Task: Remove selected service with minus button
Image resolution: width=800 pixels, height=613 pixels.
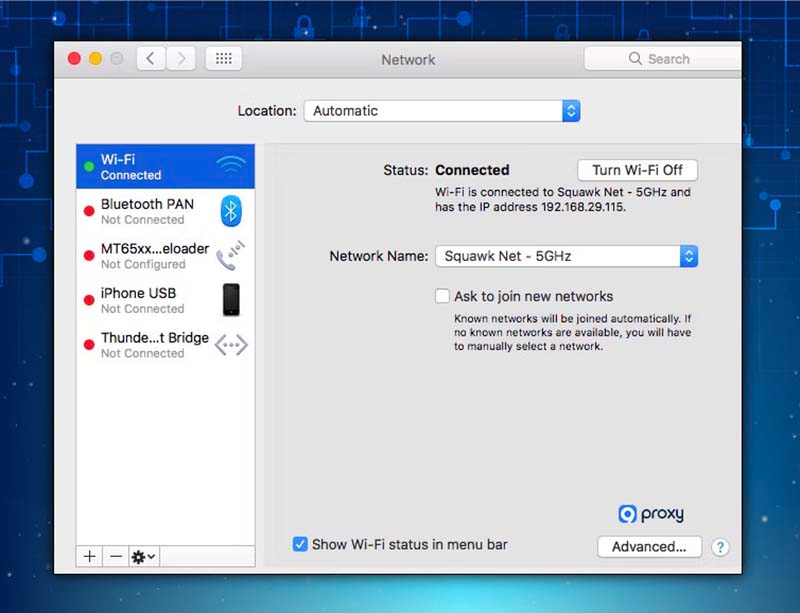Action: pos(116,556)
